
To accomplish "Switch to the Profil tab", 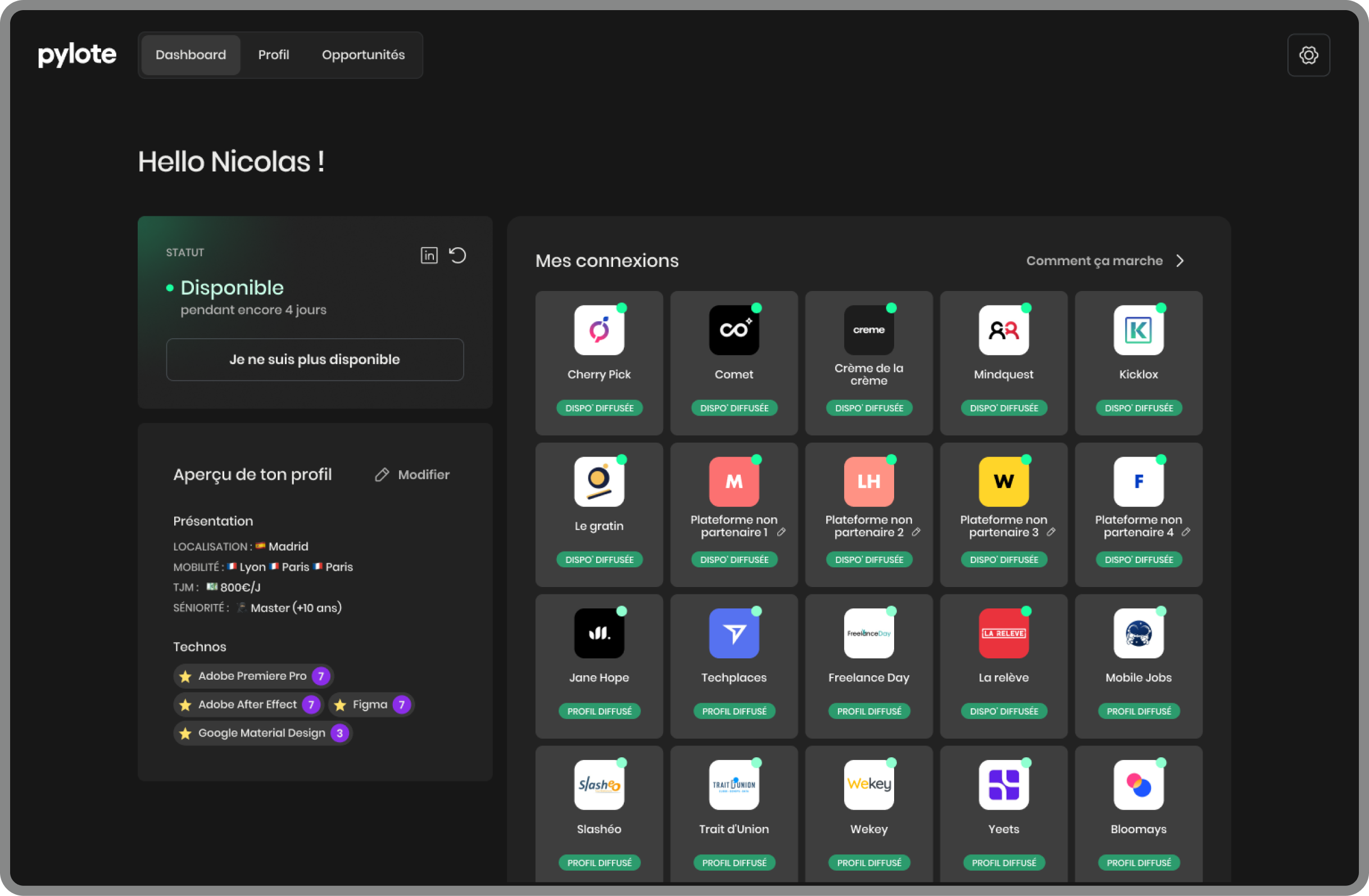I will coord(273,55).
